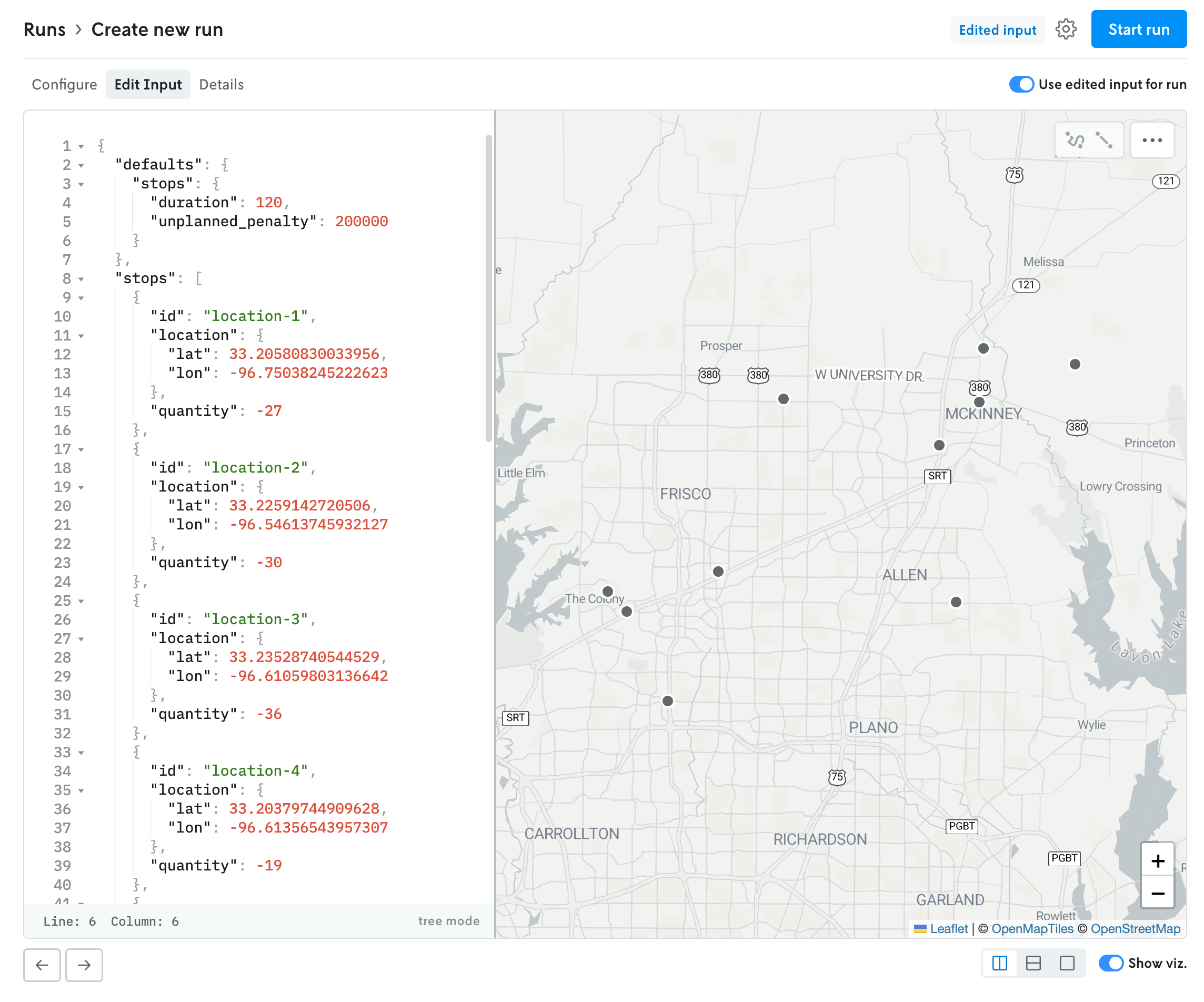Image resolution: width=1204 pixels, height=1002 pixels.
Task: Select single pane layout icon
Action: point(1067,963)
